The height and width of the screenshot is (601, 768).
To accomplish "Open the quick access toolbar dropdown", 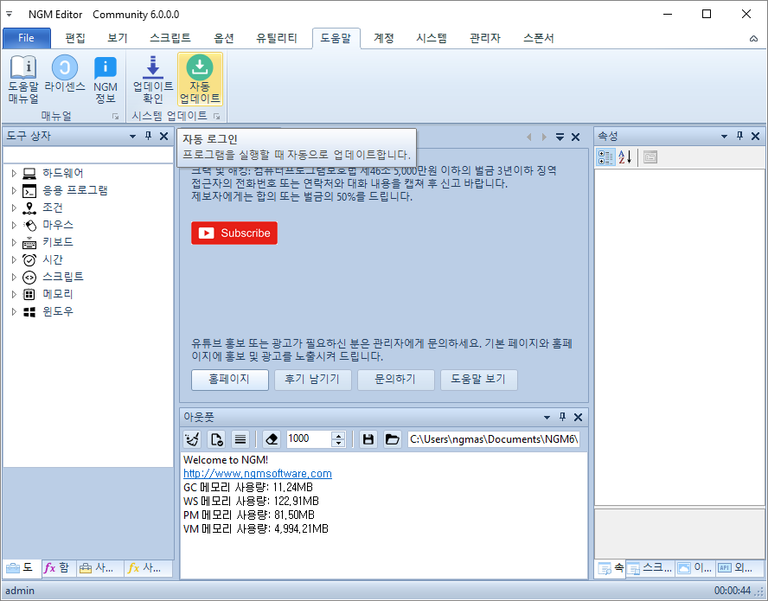I will pyautogui.click(x=9, y=14).
